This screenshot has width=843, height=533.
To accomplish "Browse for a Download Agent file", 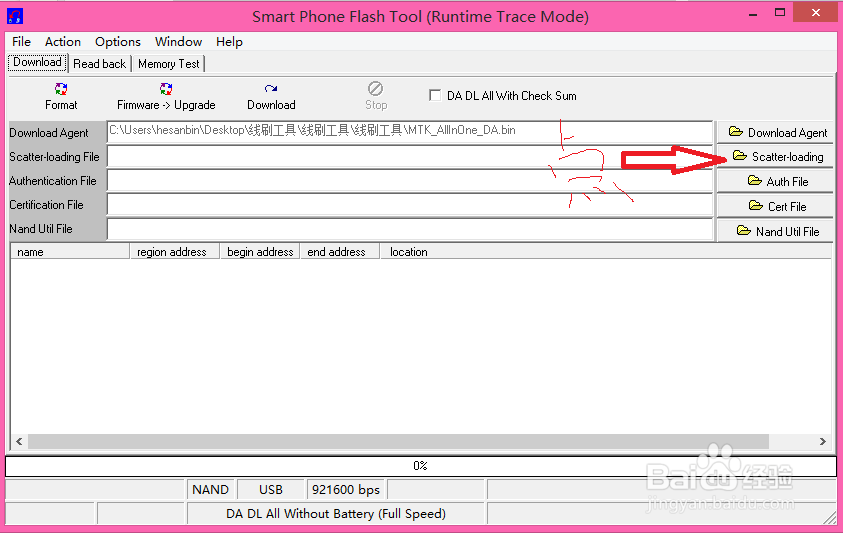I will pos(775,132).
